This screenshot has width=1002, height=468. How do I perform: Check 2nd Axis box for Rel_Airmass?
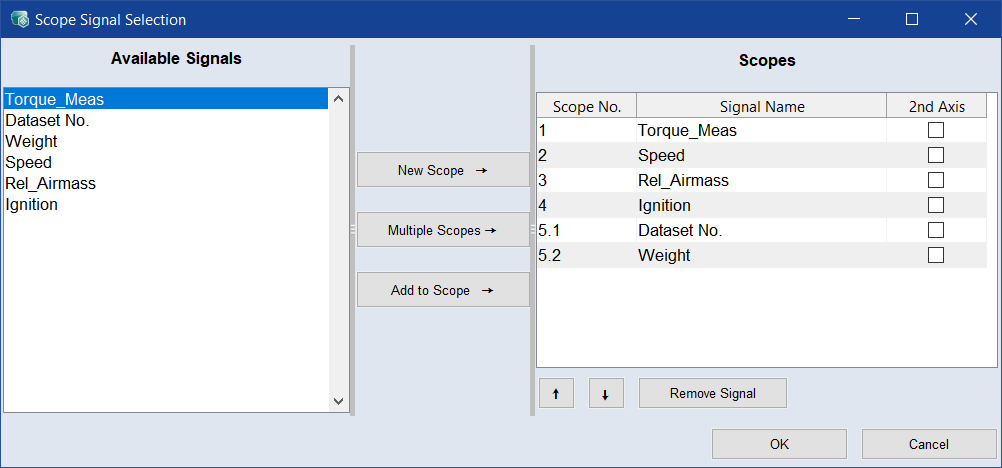click(936, 180)
